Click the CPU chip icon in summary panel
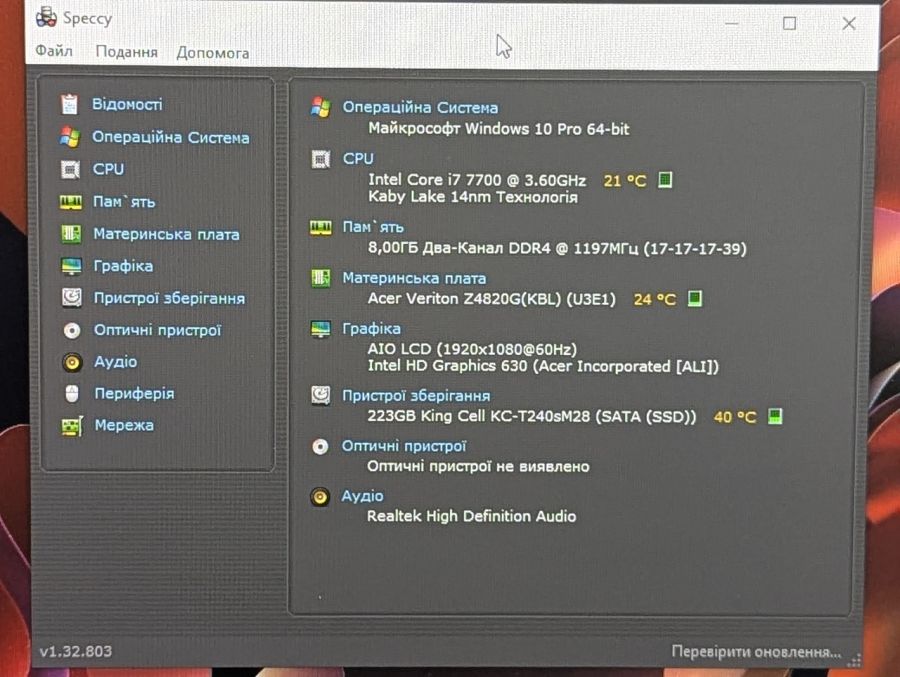 [321, 158]
